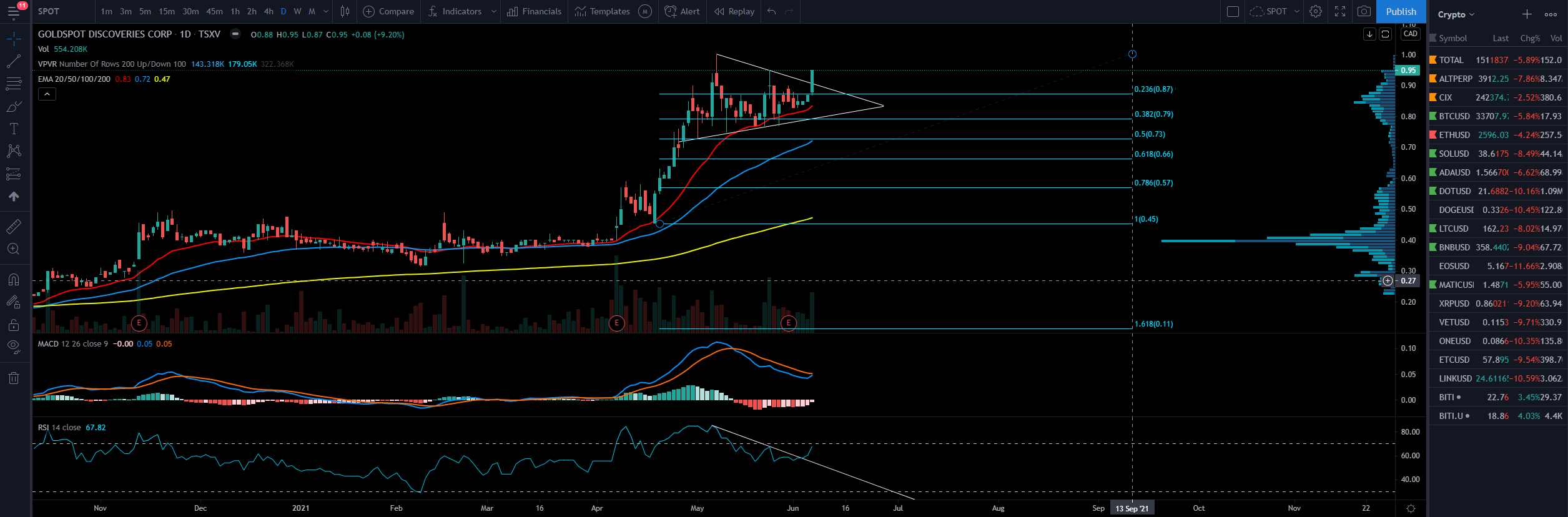The image size is (1568, 517).
Task: Select the Fibonacci retracement tool in sidebar
Action: pyautogui.click(x=14, y=84)
